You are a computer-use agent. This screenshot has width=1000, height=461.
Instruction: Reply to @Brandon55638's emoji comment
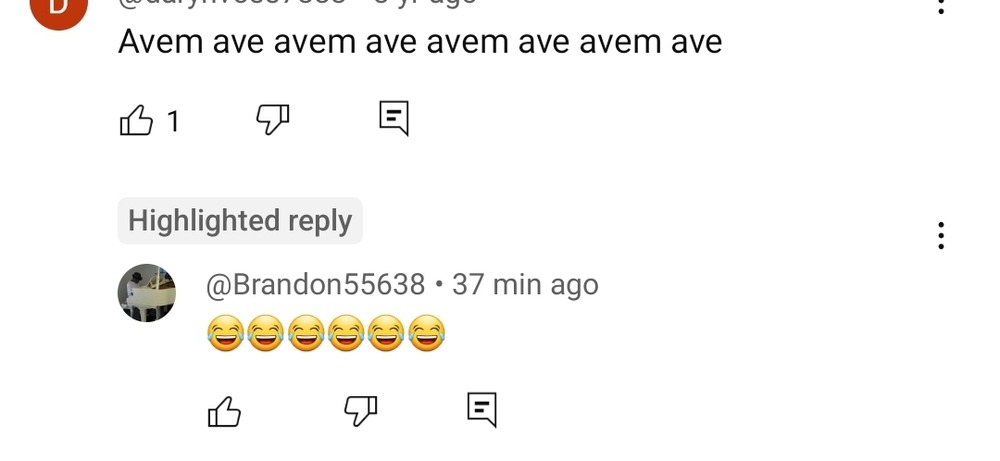click(482, 409)
